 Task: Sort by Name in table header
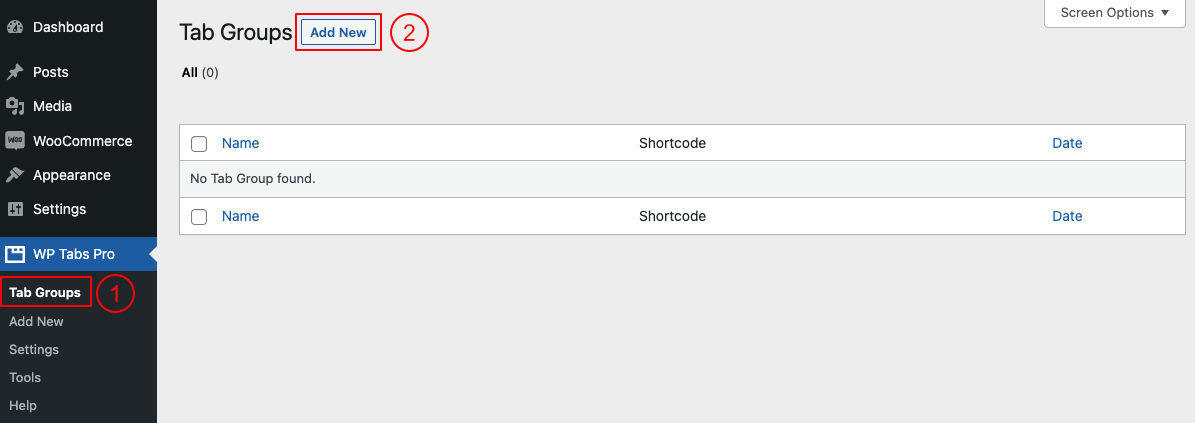coord(240,143)
